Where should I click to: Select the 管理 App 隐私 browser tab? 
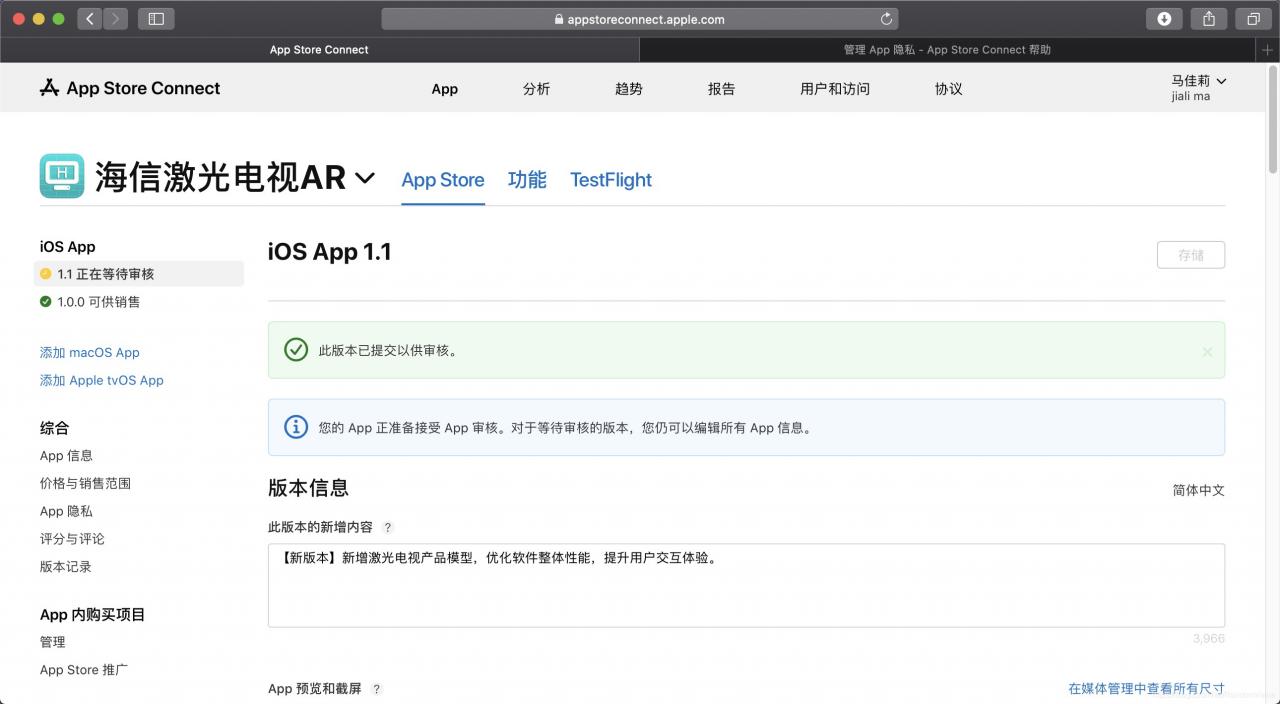click(x=947, y=50)
